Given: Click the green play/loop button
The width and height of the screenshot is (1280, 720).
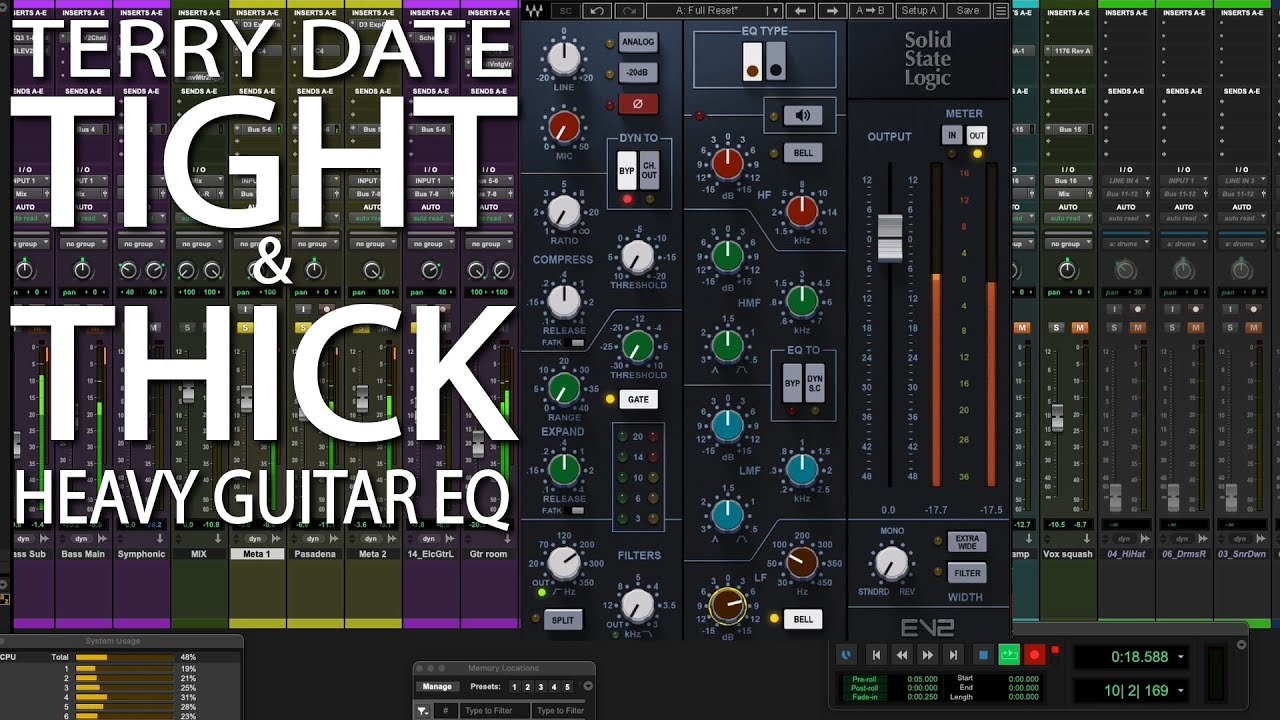Looking at the screenshot, I should coord(1009,655).
